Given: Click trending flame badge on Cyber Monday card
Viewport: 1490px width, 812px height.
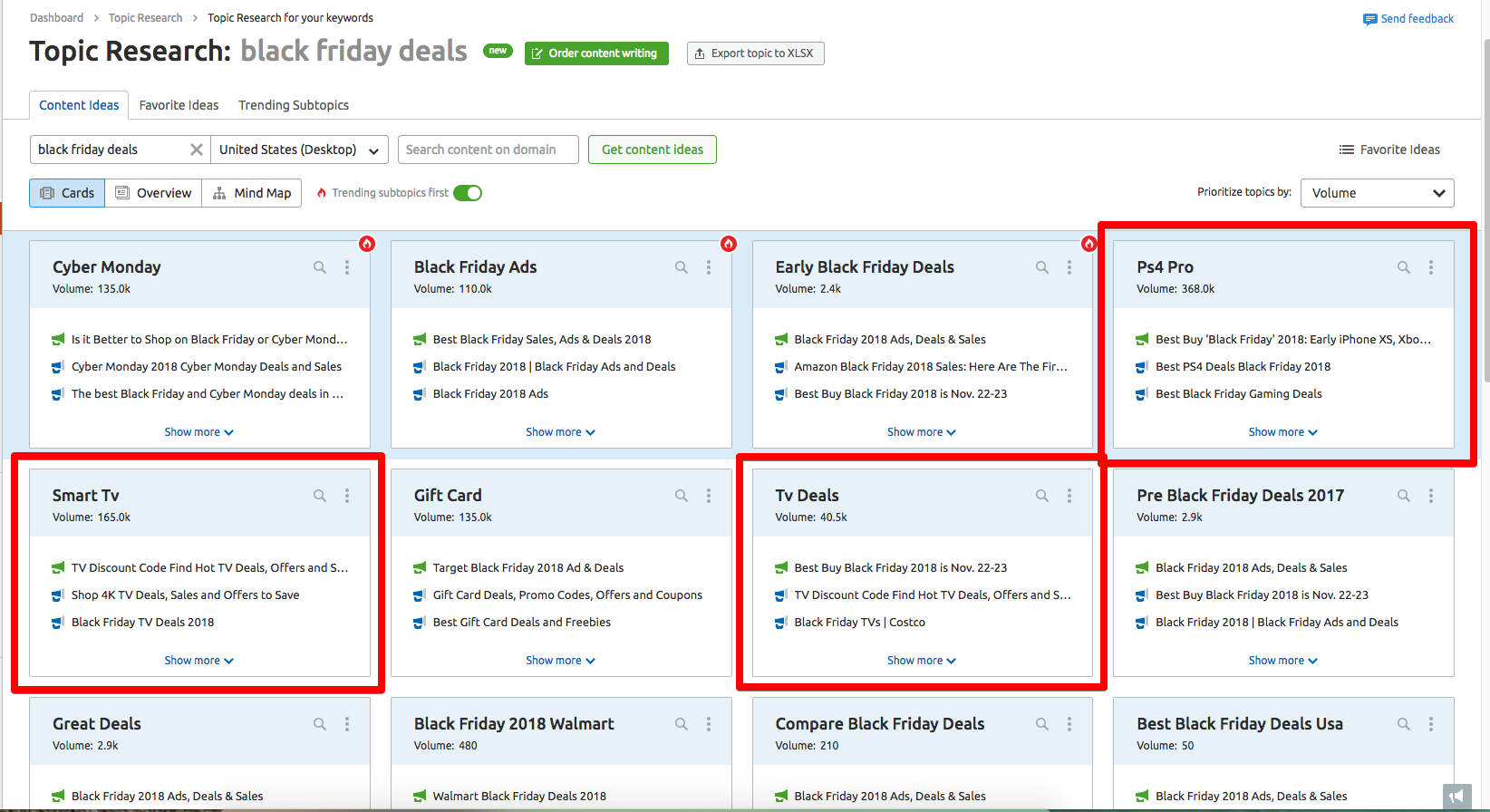Looking at the screenshot, I should (x=367, y=243).
